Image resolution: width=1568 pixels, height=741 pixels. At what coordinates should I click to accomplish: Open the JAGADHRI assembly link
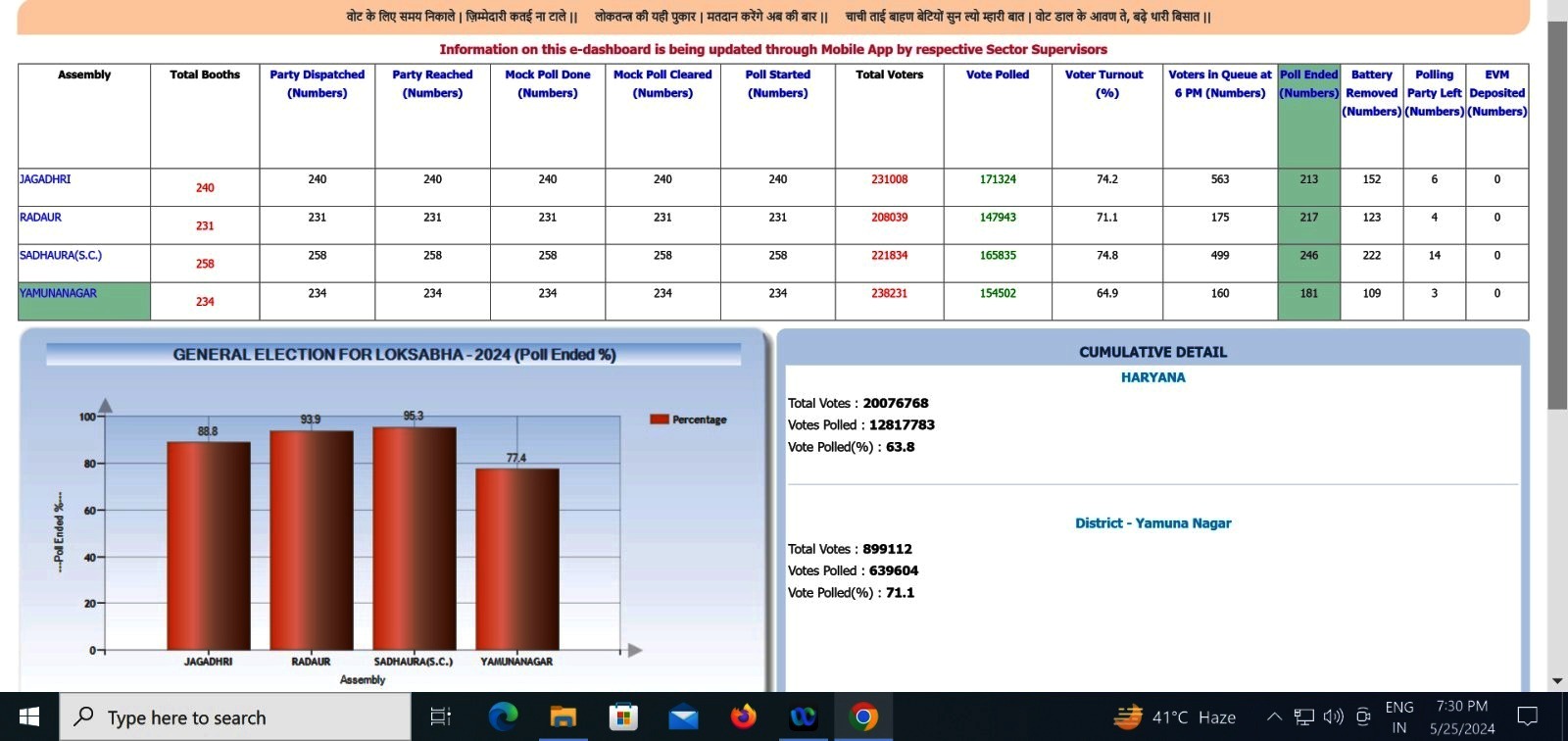45,179
